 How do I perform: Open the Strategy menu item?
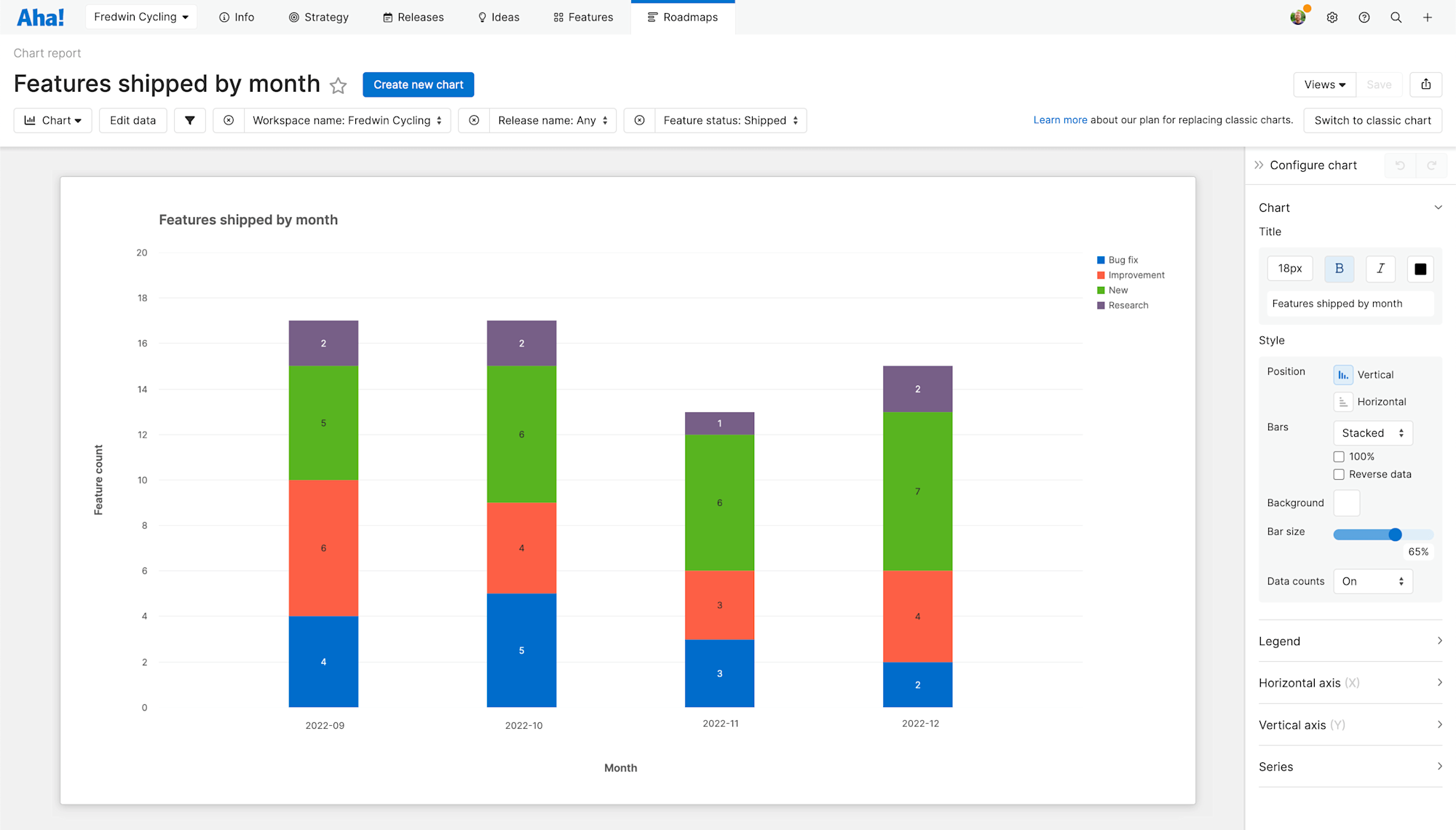click(319, 17)
